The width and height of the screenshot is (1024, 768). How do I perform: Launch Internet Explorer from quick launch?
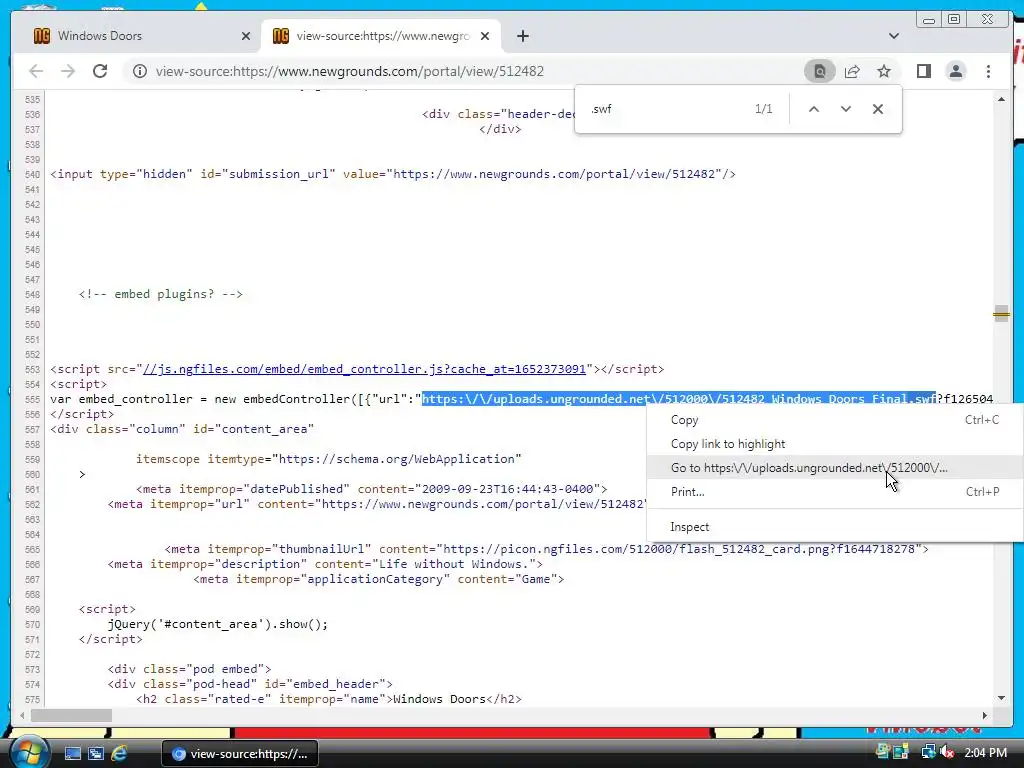119,754
